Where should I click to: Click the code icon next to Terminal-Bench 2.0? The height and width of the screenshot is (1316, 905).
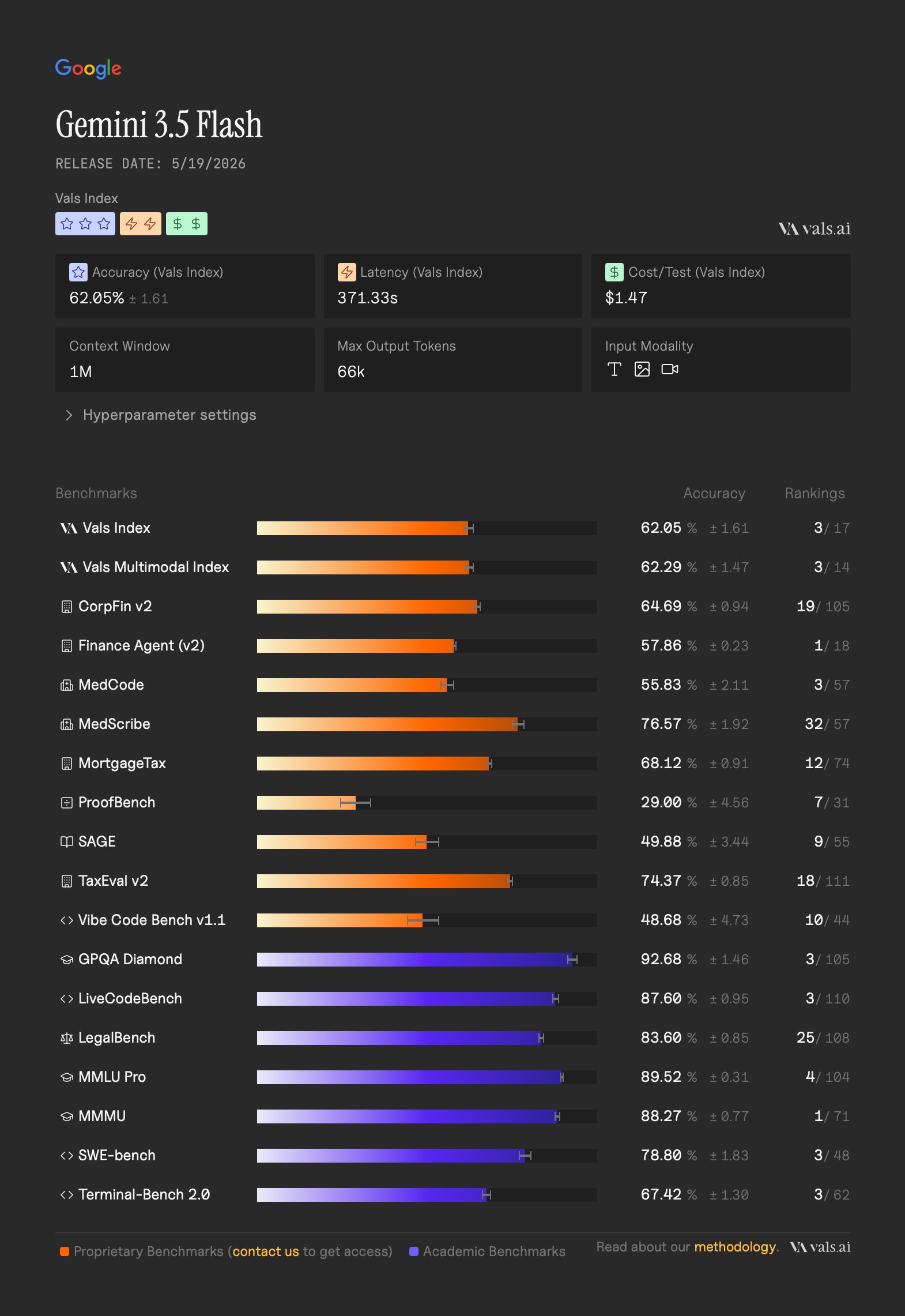point(67,1195)
